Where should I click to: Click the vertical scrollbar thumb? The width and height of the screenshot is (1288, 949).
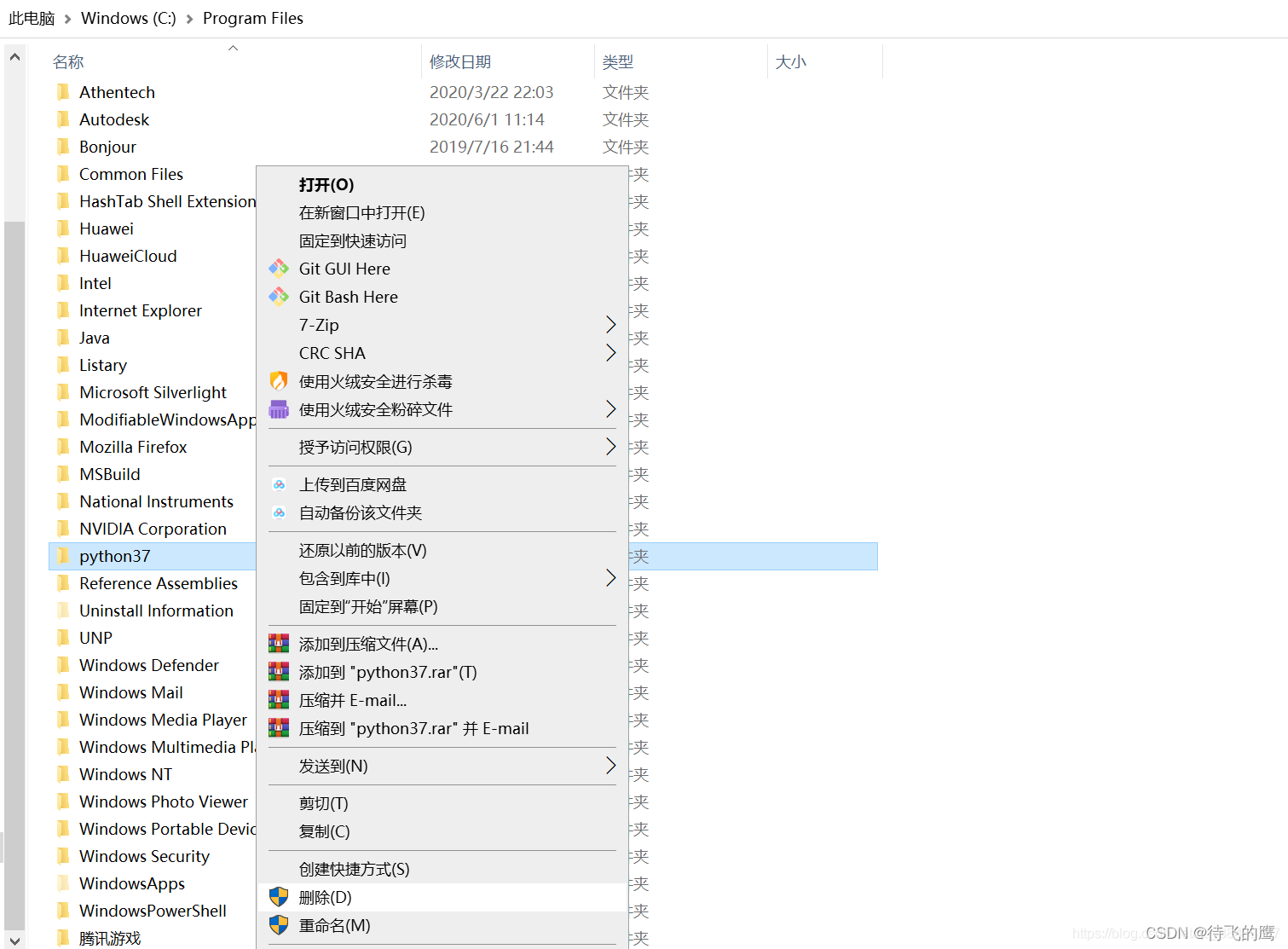click(x=14, y=575)
